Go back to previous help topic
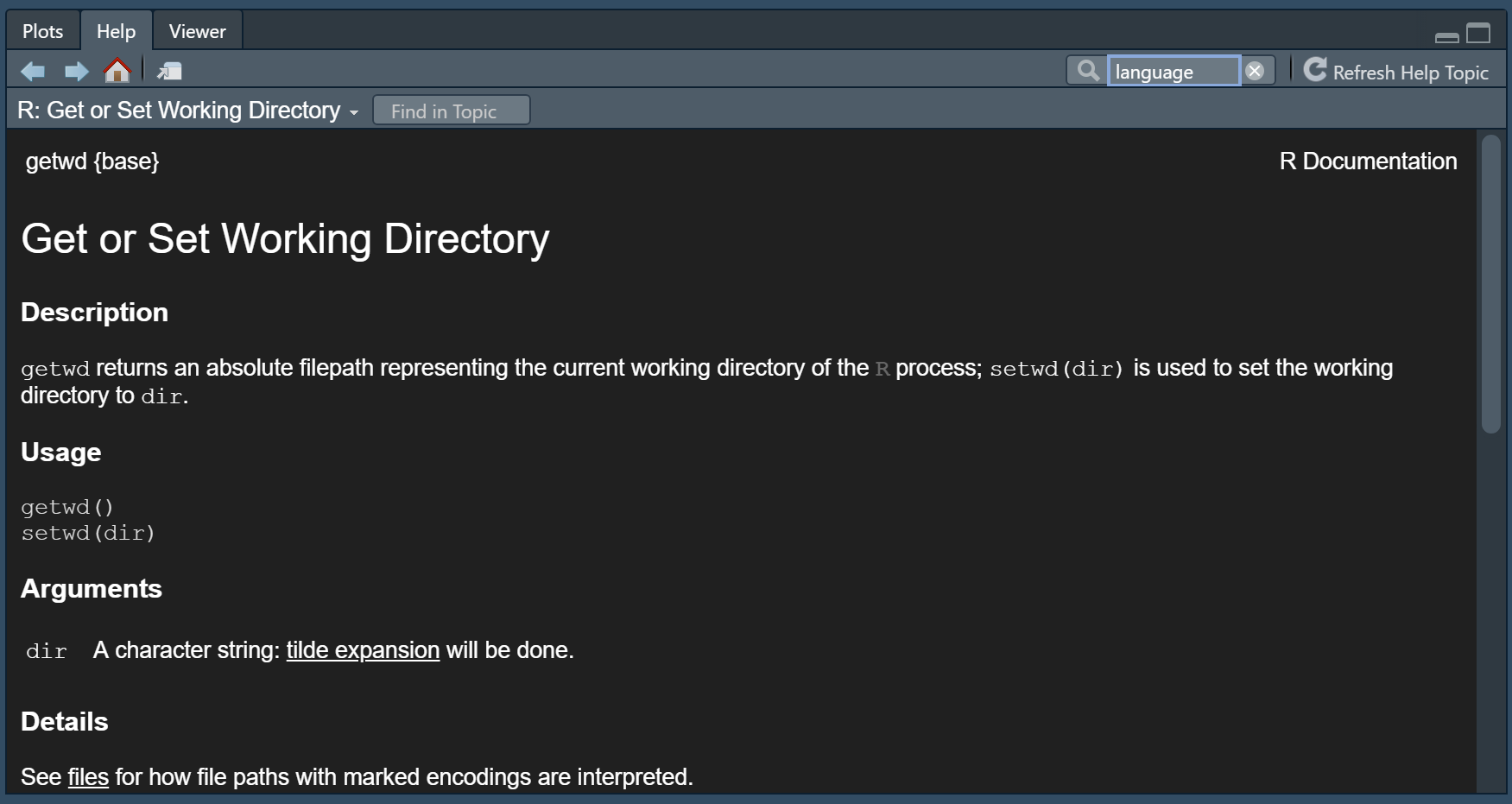Image resolution: width=1512 pixels, height=804 pixels. [33, 71]
